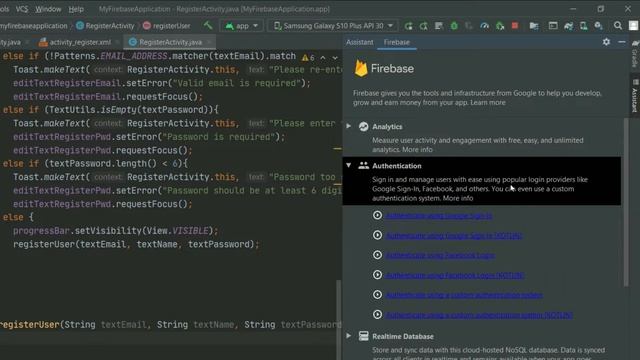Select the Firebase tab
This screenshot has width=640, height=360.
coord(396,42)
